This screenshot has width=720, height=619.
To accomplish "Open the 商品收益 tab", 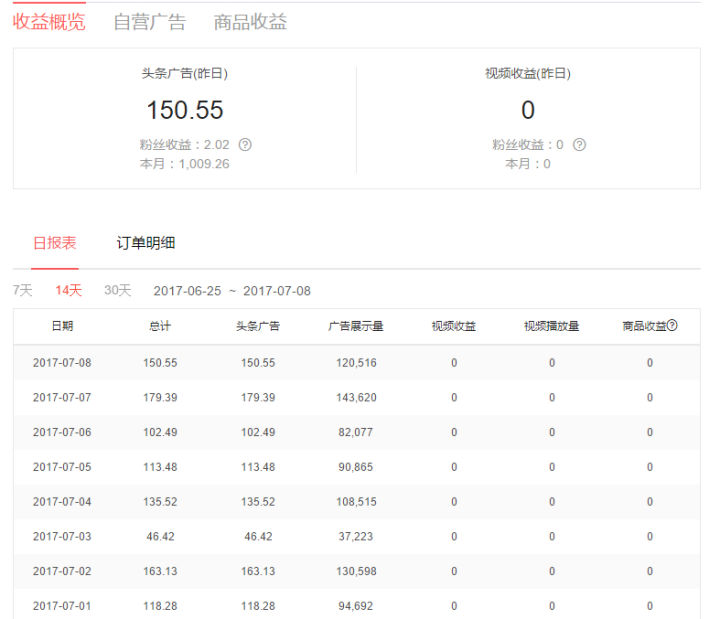I will [x=250, y=22].
